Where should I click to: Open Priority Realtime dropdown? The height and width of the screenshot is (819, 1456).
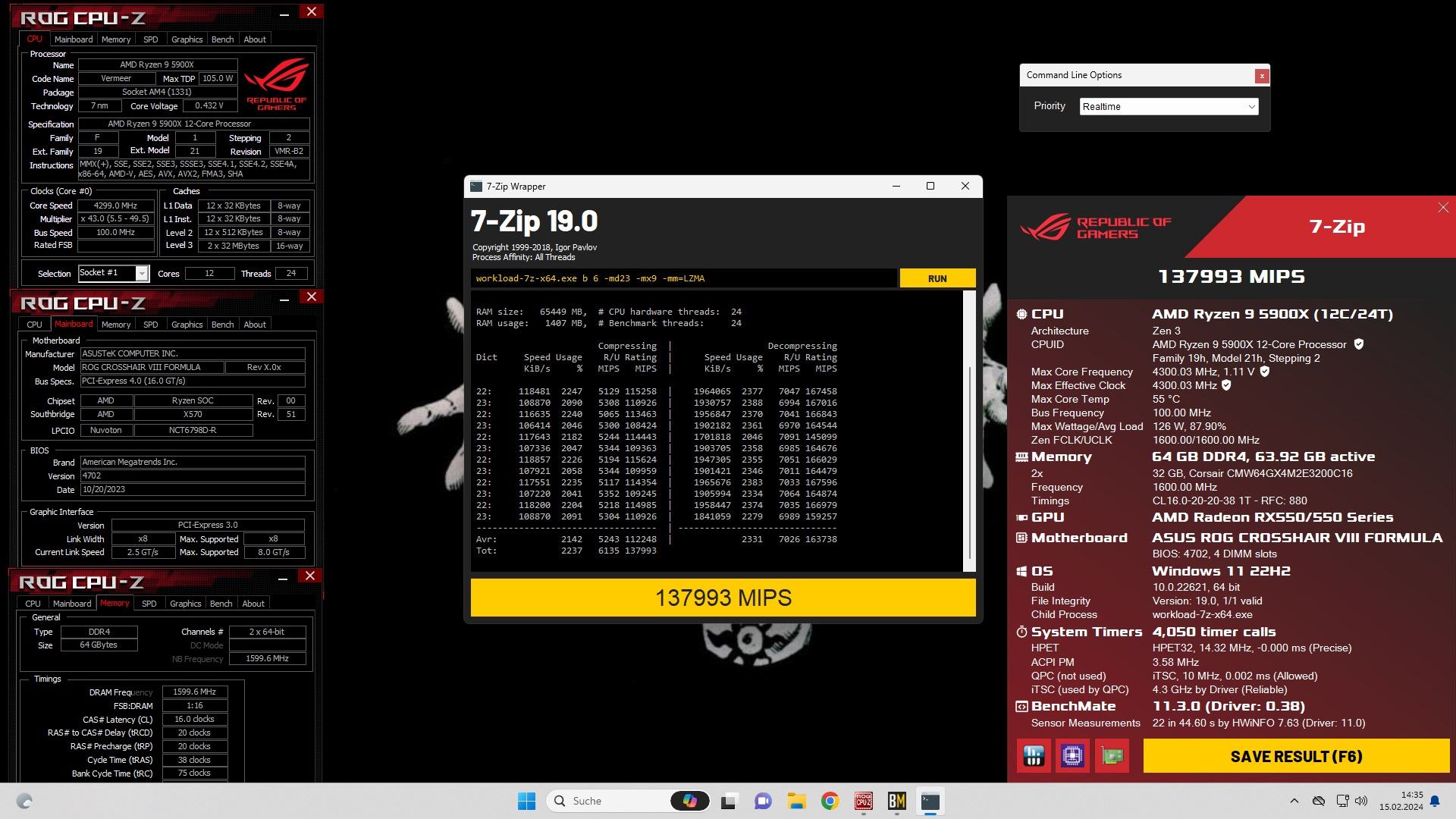(x=1169, y=107)
